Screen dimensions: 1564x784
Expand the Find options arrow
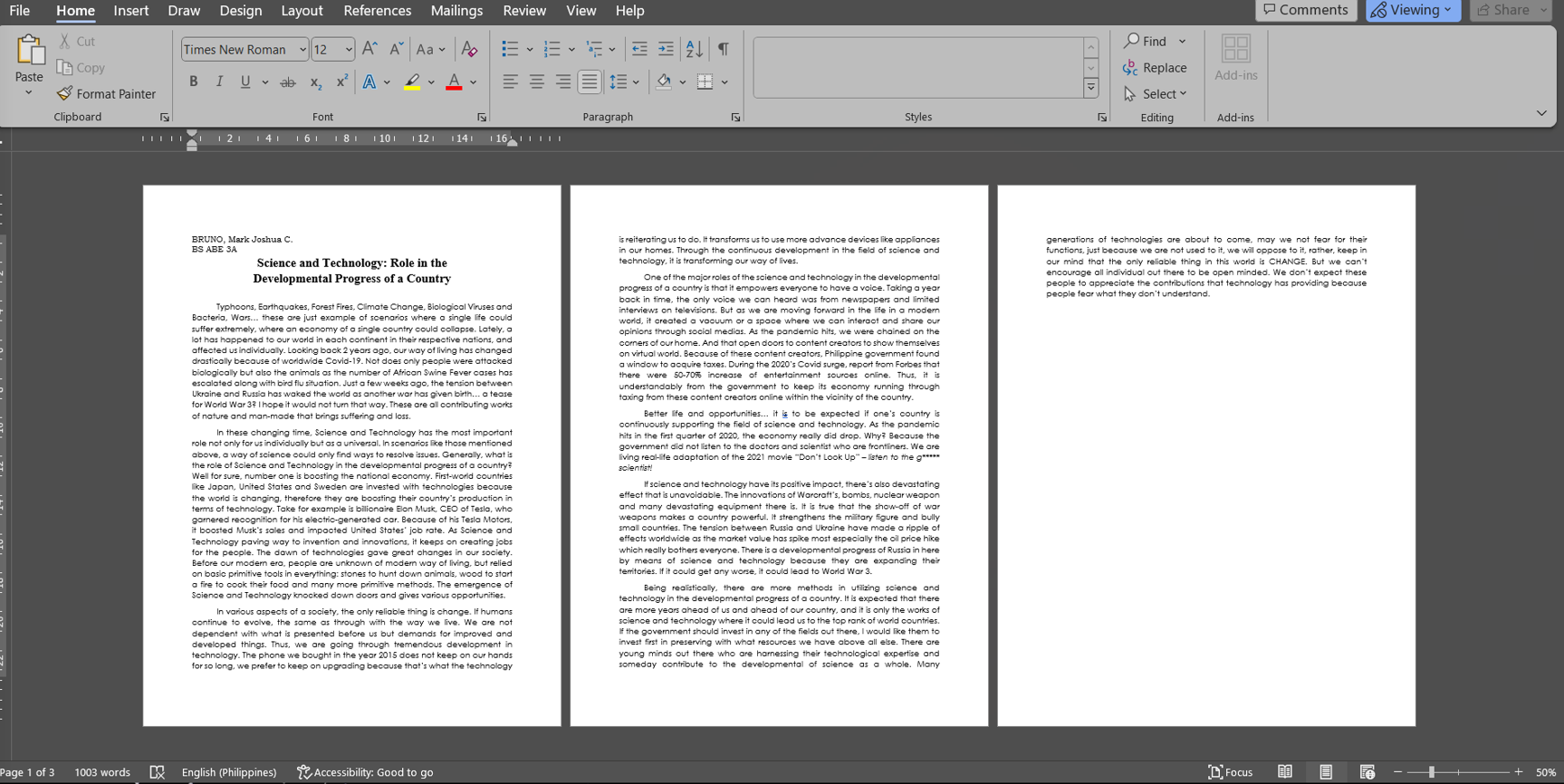[1182, 42]
